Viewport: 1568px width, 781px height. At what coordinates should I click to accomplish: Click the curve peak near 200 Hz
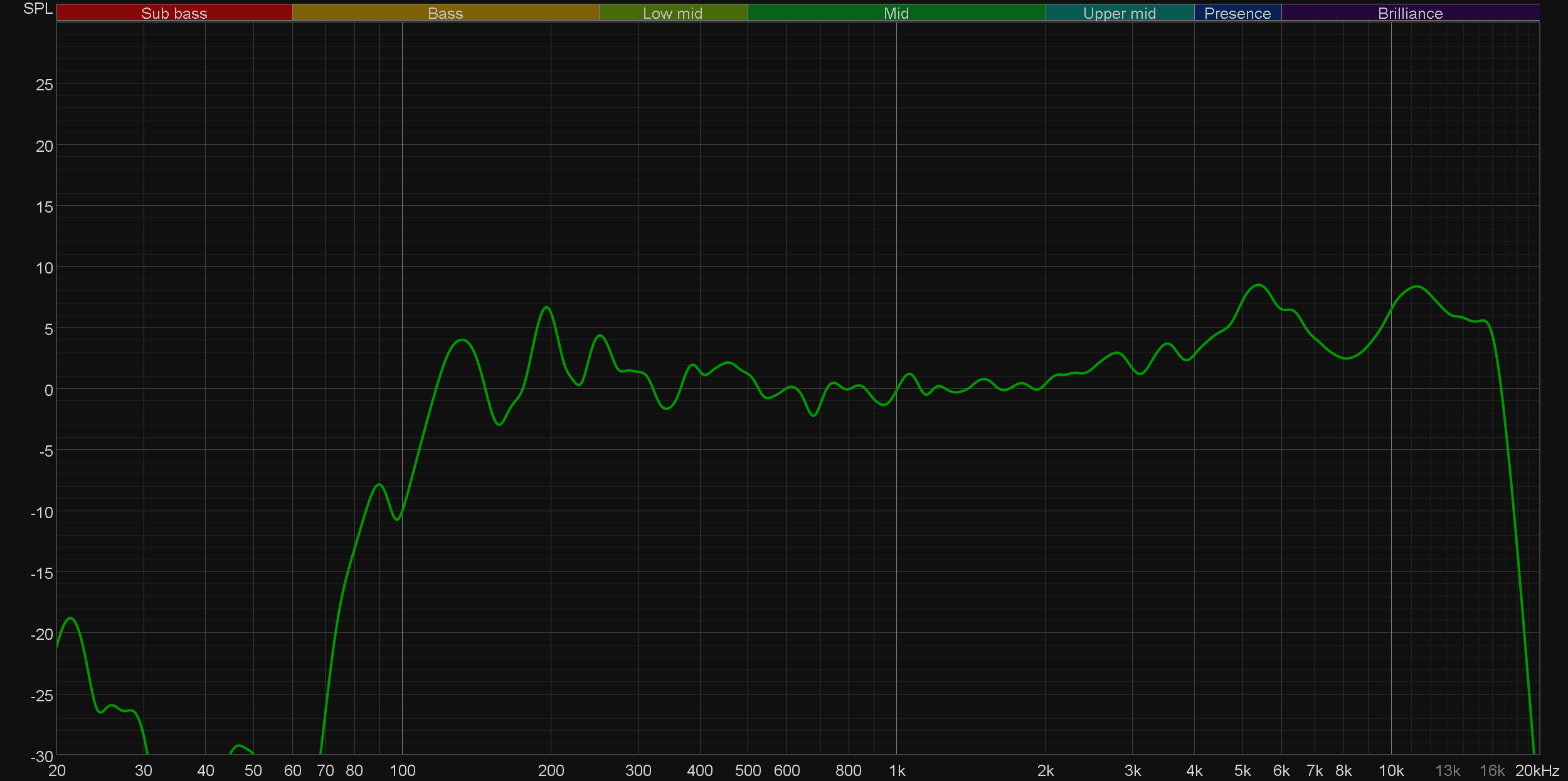[x=547, y=307]
